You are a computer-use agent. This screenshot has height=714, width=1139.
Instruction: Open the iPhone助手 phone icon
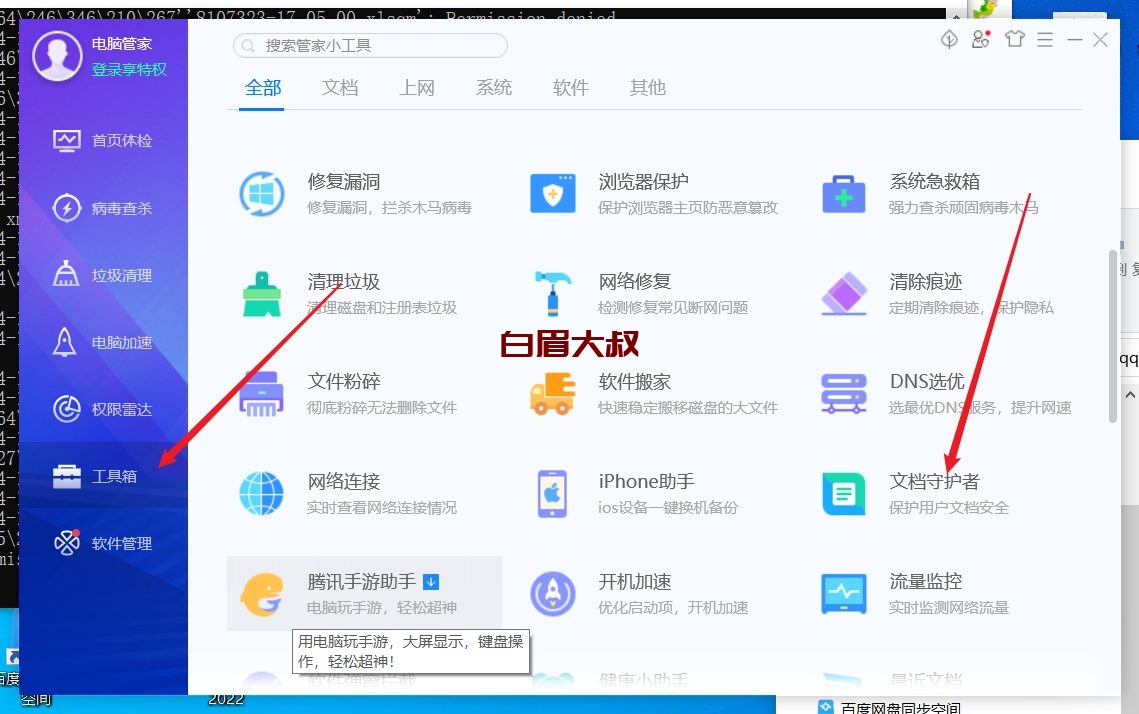coord(552,494)
